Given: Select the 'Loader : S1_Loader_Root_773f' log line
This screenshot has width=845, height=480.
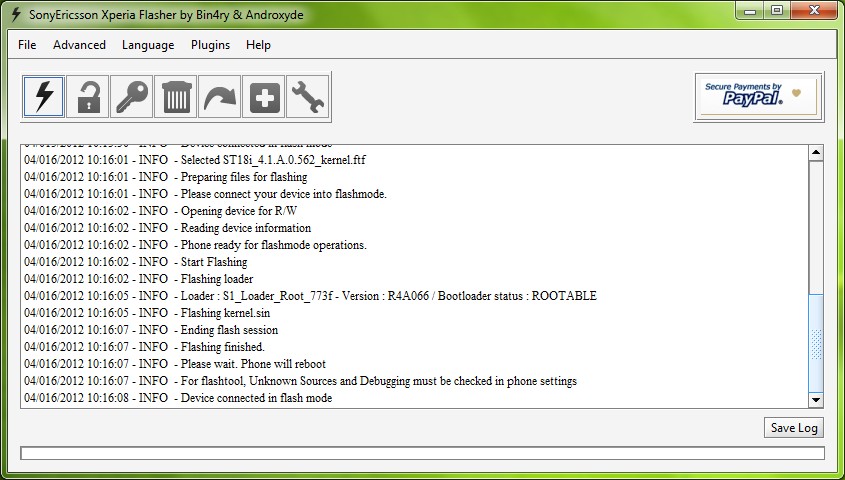Looking at the screenshot, I should tap(310, 296).
